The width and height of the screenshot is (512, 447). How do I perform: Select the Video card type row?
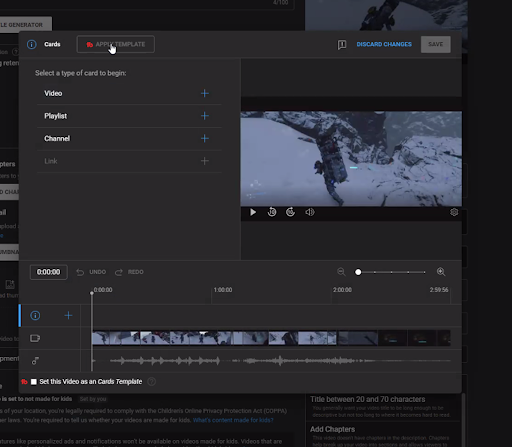tap(129, 93)
